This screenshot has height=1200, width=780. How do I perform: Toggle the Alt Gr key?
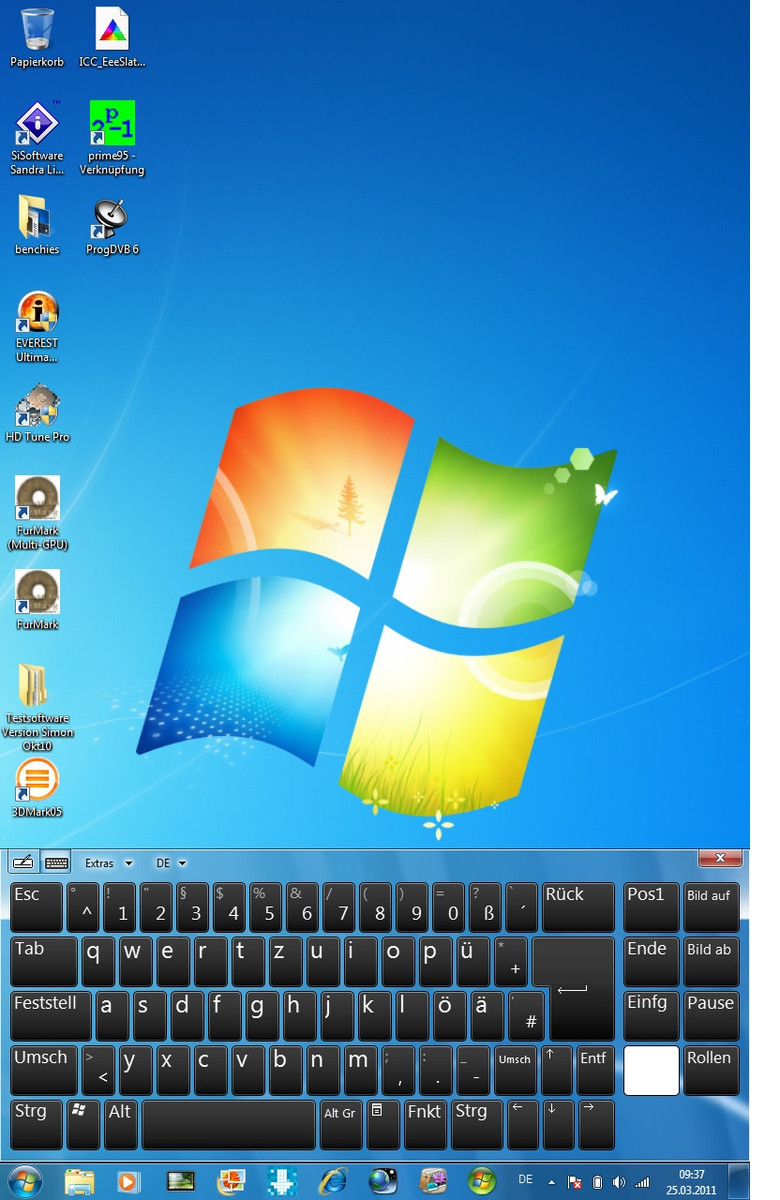click(x=341, y=1125)
